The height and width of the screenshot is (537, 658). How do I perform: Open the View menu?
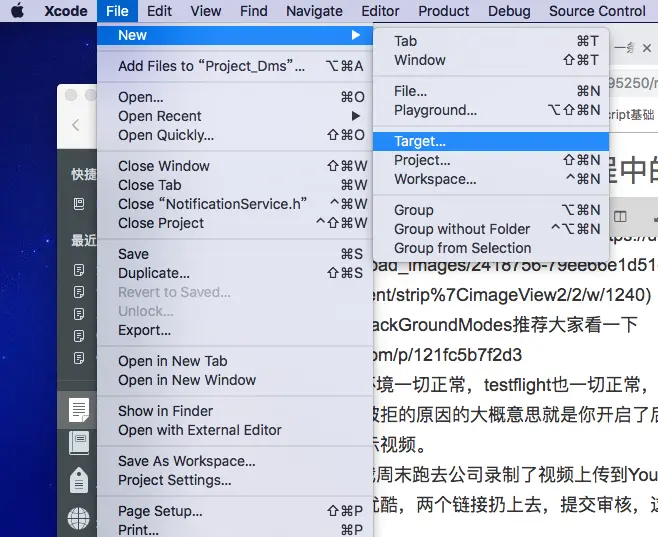206,11
